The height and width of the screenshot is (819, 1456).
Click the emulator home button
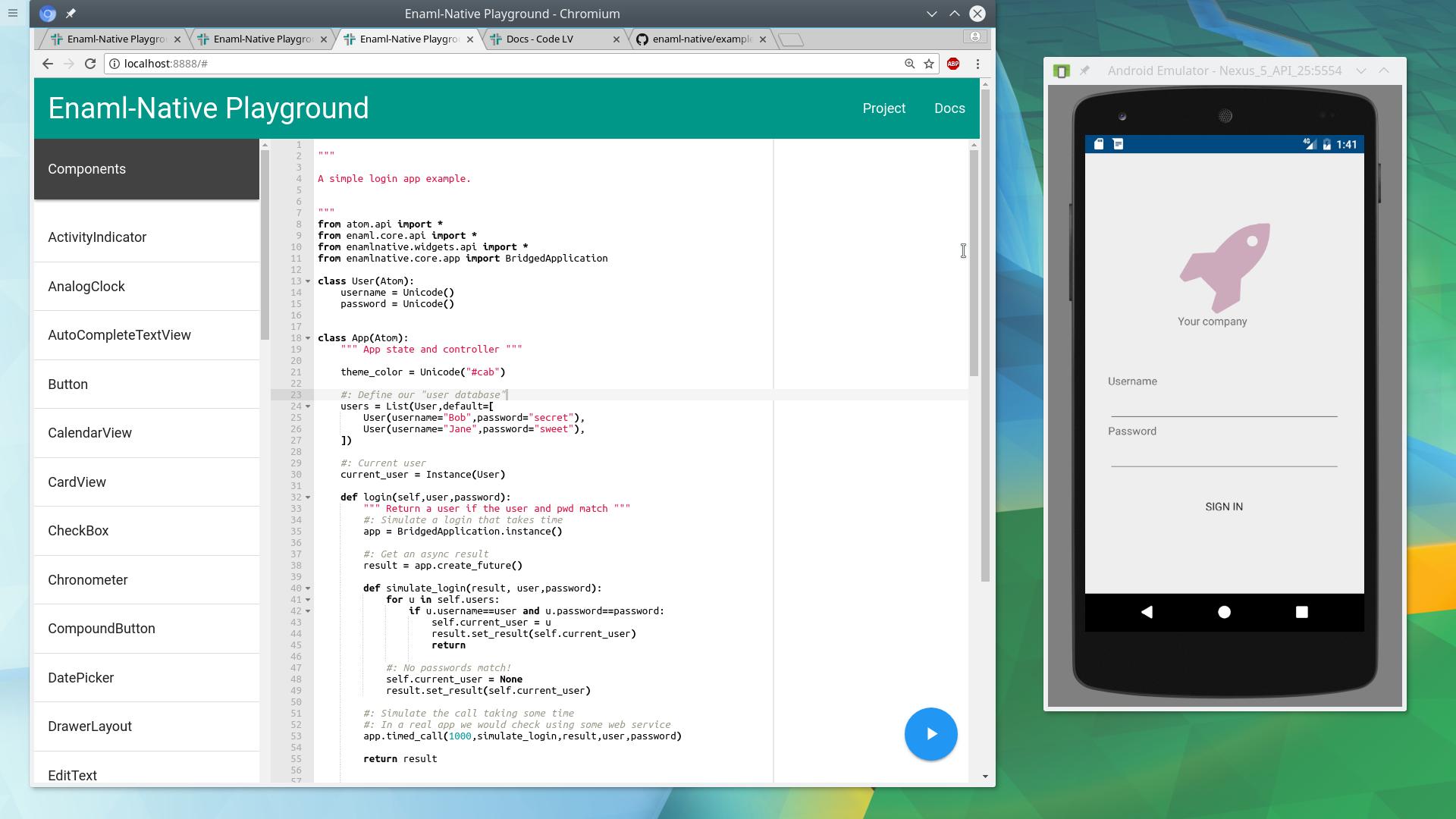click(1225, 611)
